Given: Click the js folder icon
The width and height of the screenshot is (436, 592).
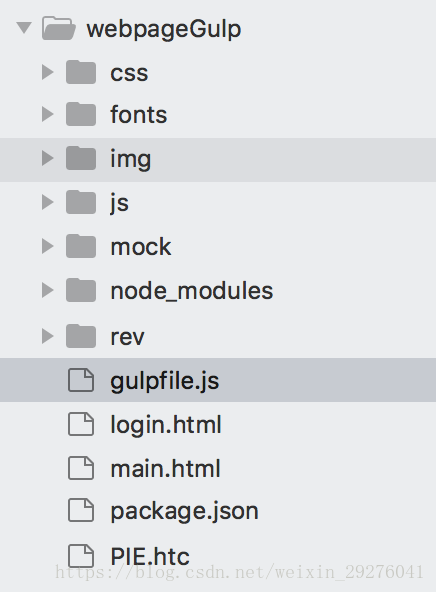Looking at the screenshot, I should 81,202.
